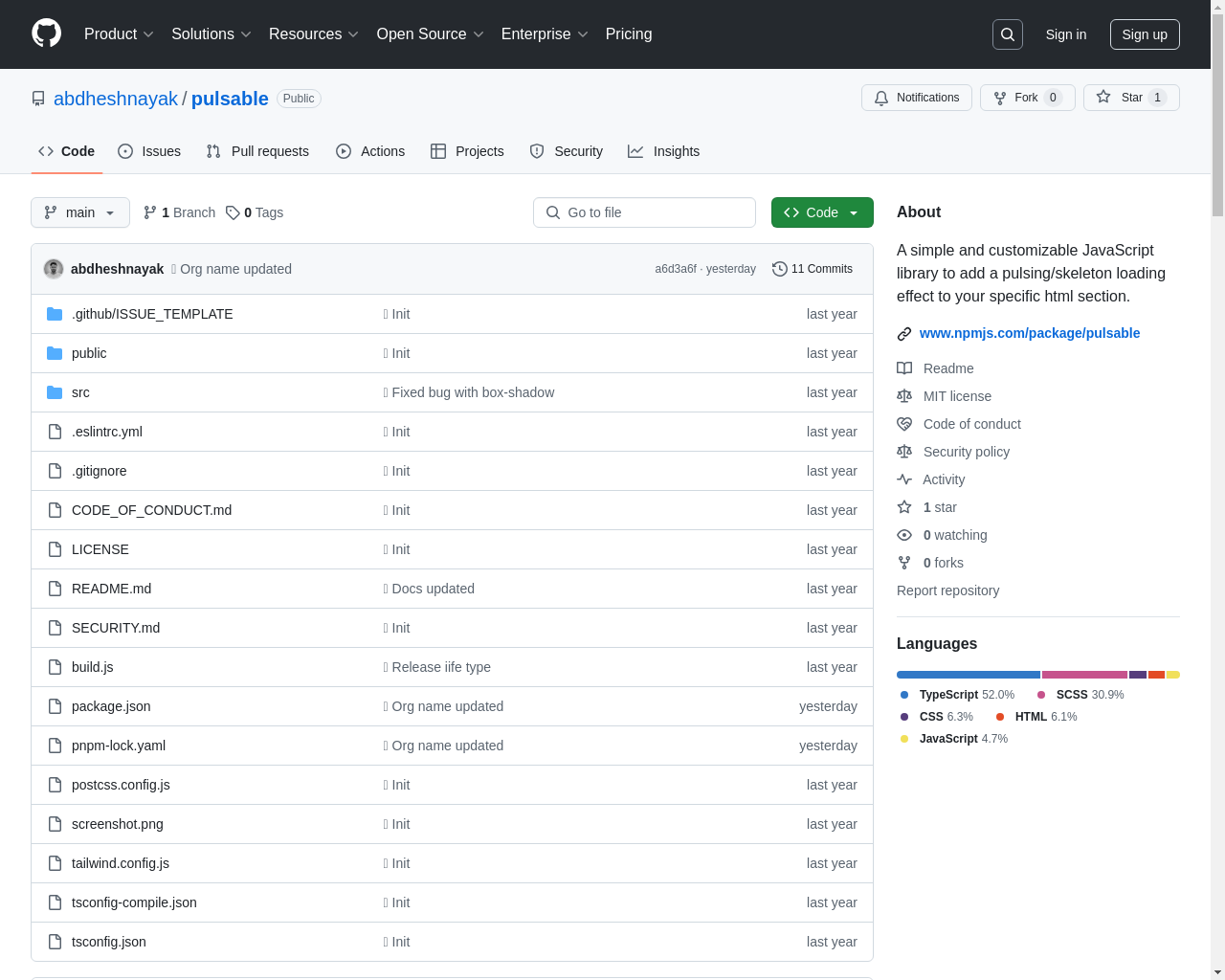Click the file icon for build.js
The height and width of the screenshot is (980, 1225).
(x=55, y=667)
